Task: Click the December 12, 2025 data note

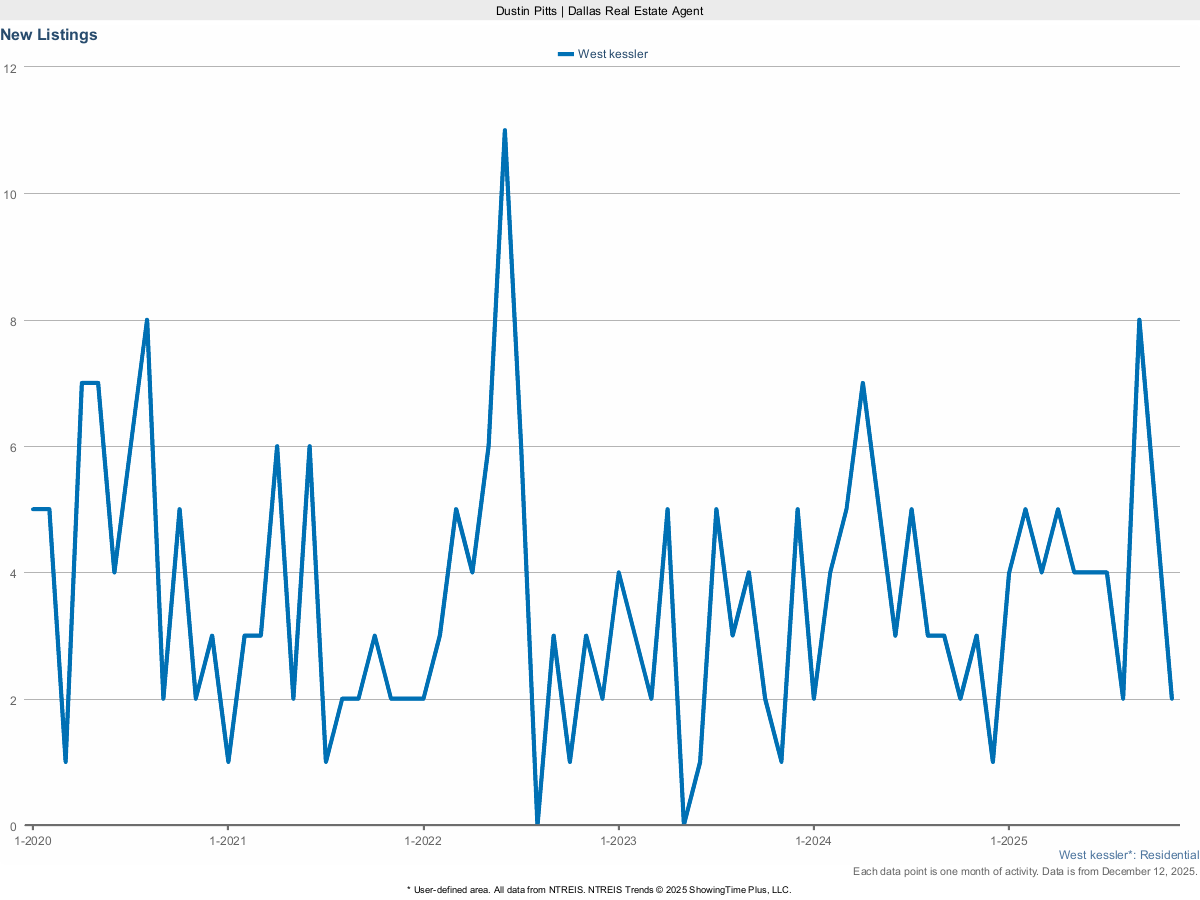Action: click(x=1023, y=871)
